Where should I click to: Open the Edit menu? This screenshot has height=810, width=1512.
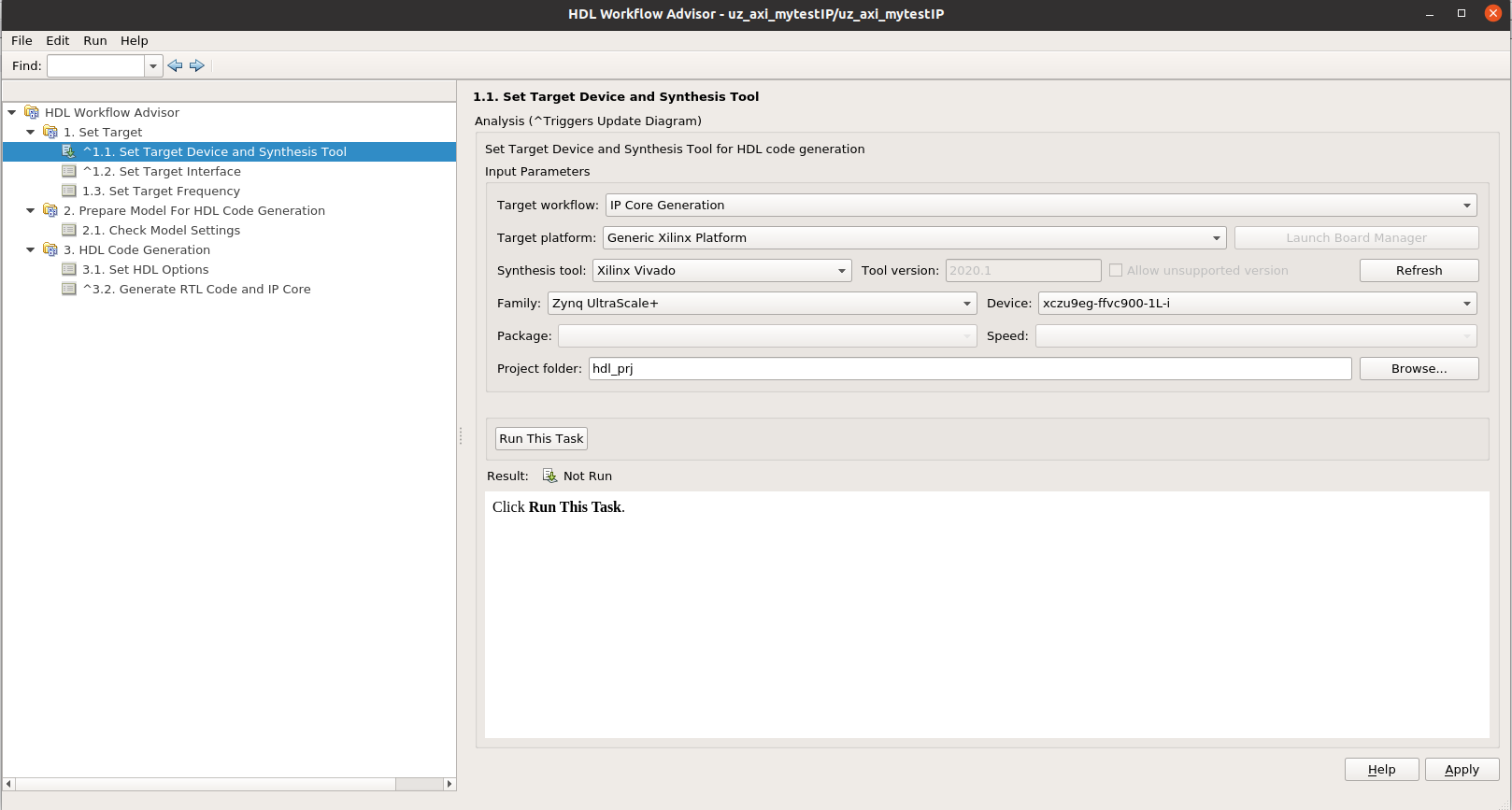tap(58, 40)
